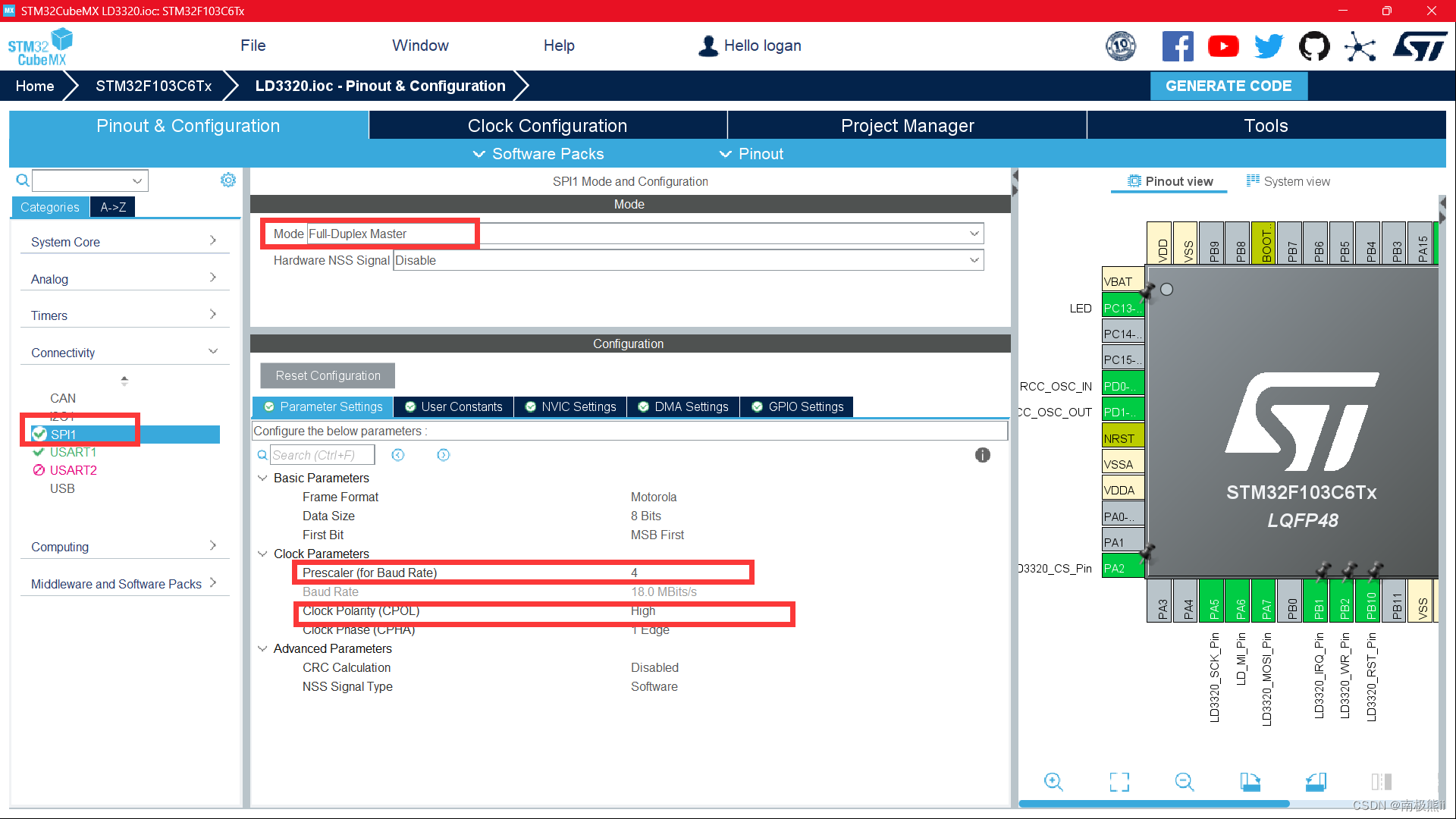The image size is (1456, 819).
Task: Open the category settings gear icon
Action: 227,180
